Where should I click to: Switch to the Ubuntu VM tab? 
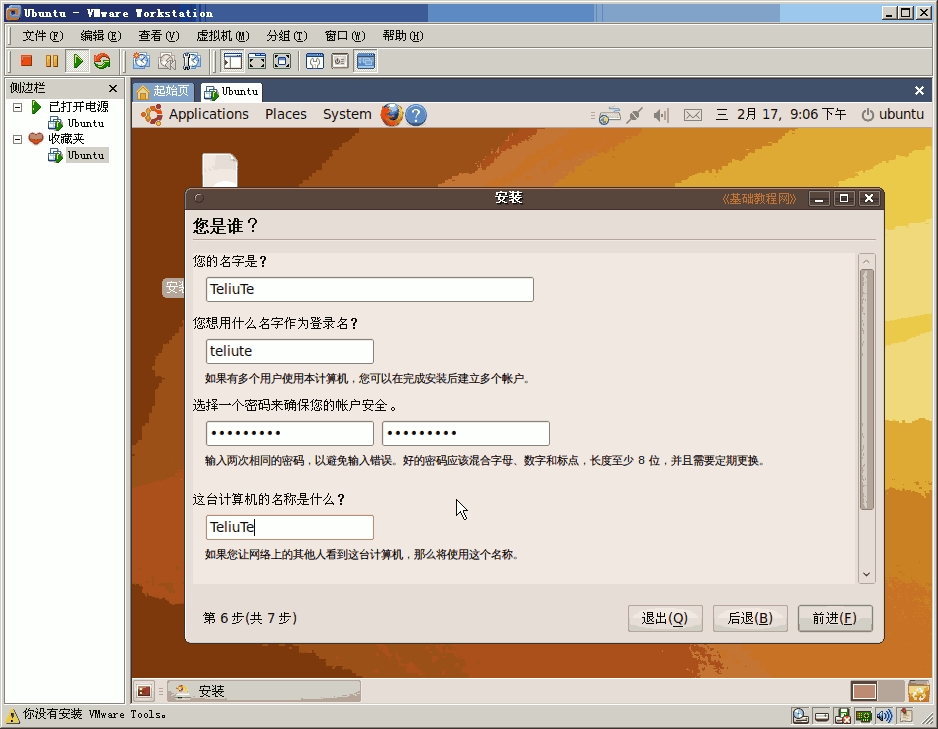(x=232, y=91)
